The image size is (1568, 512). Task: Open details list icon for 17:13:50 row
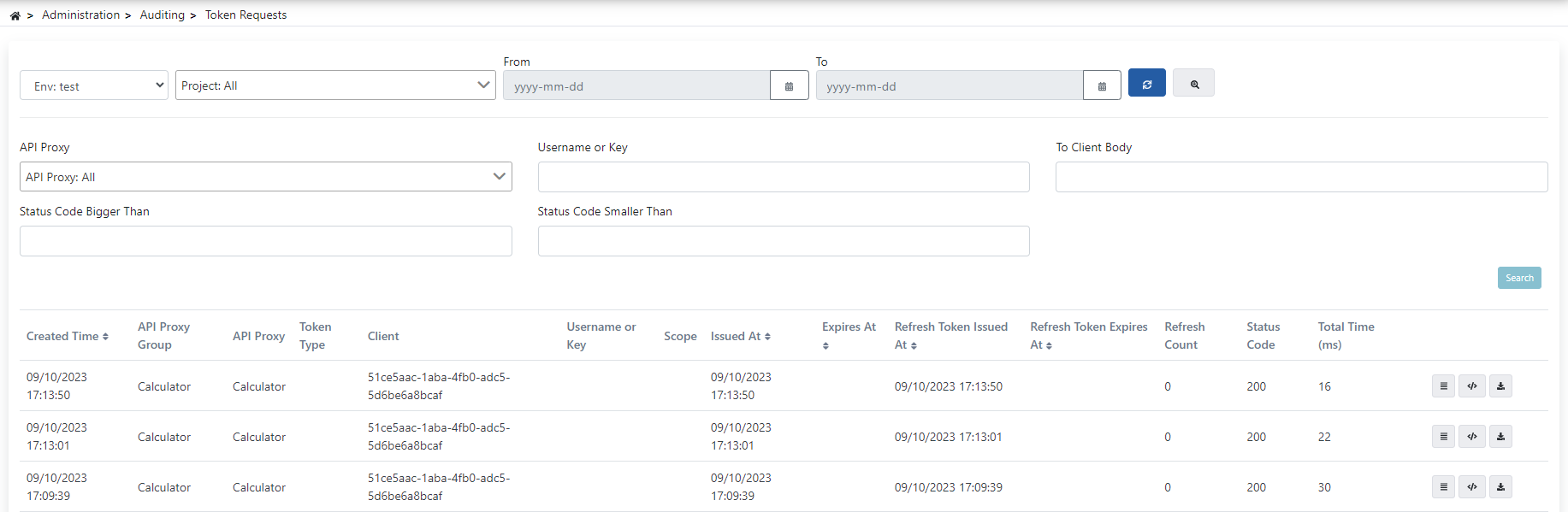1443,386
